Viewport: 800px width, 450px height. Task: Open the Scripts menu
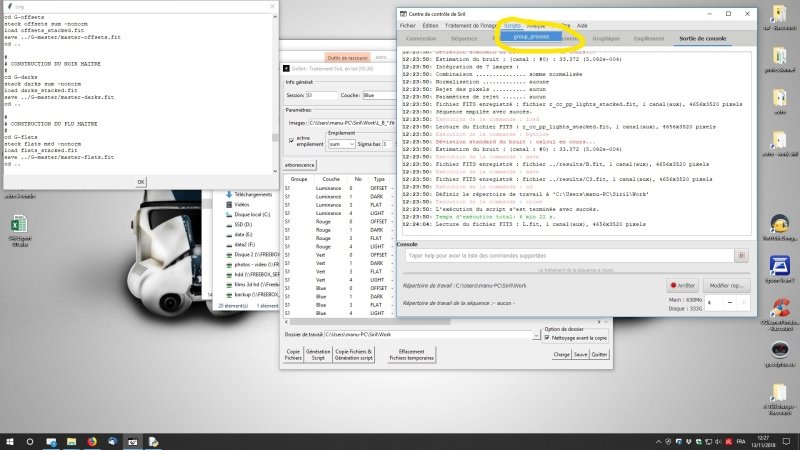click(512, 26)
